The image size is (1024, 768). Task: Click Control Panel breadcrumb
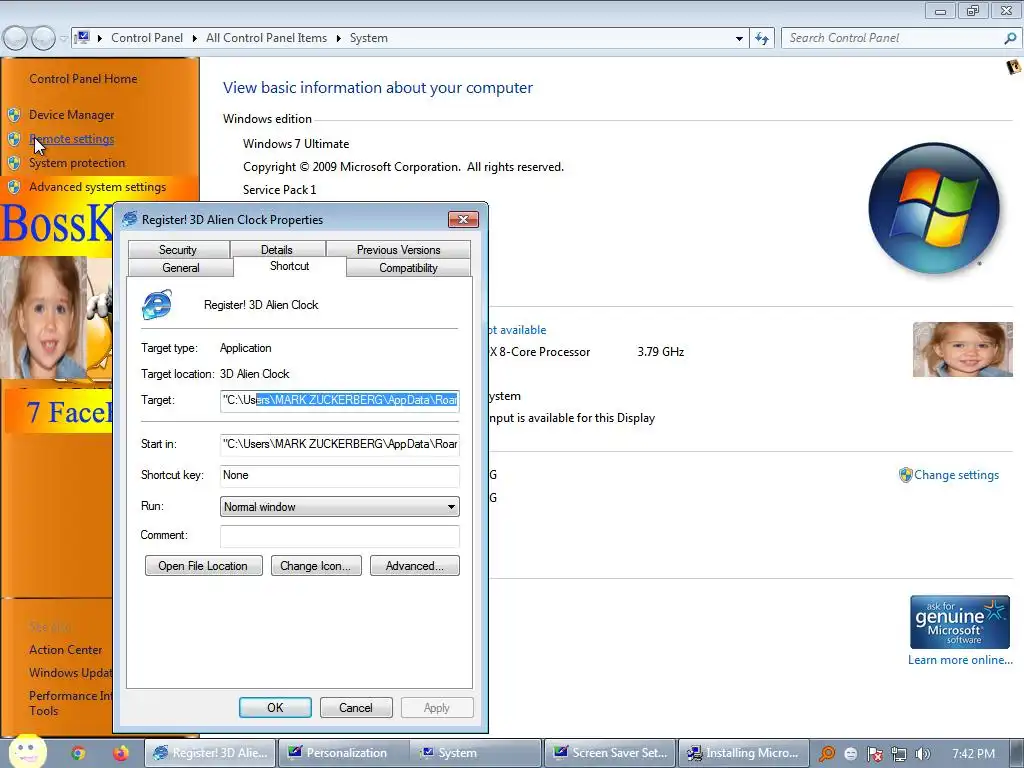pos(147,38)
